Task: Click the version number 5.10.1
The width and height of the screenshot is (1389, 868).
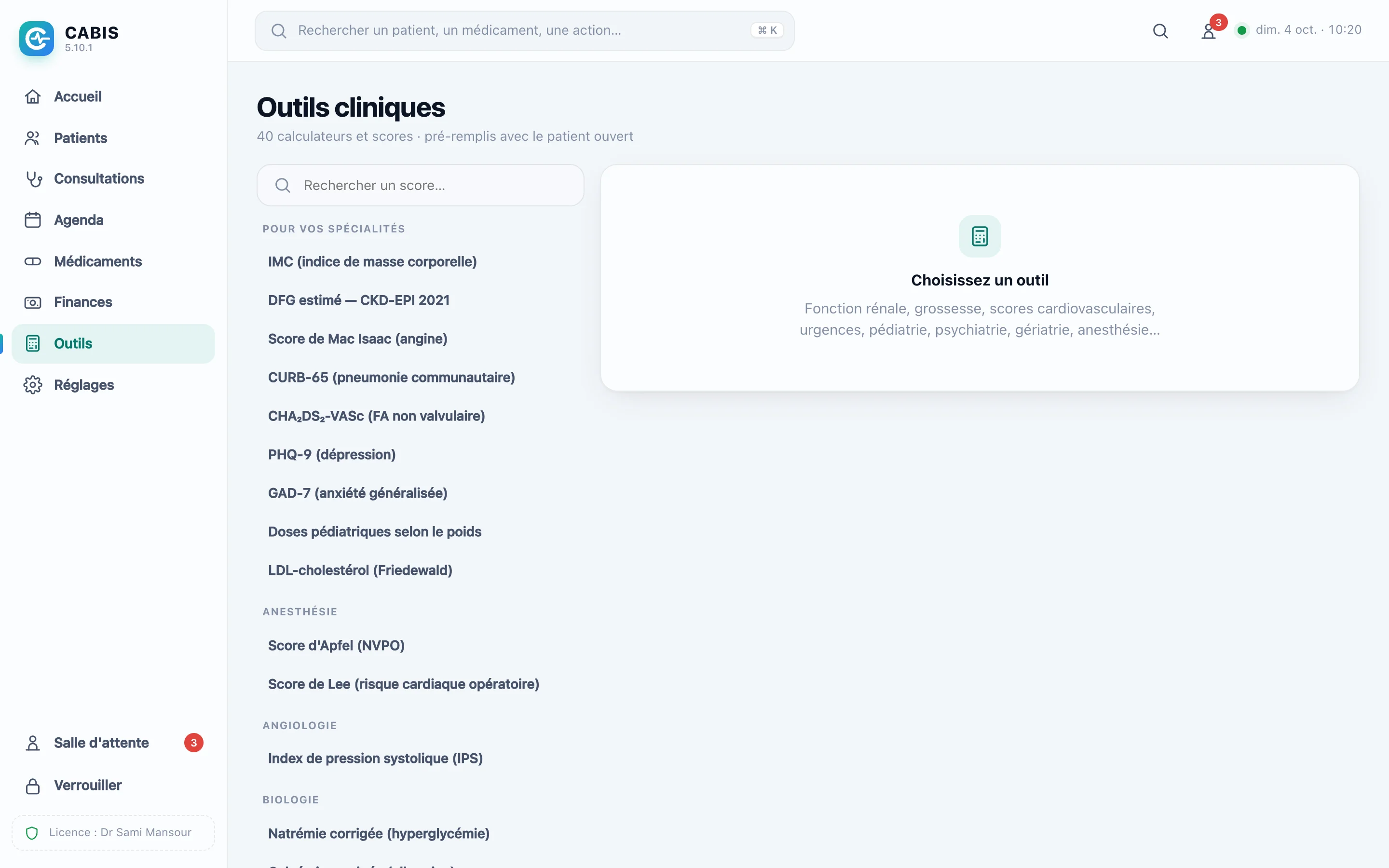Action: click(79, 48)
